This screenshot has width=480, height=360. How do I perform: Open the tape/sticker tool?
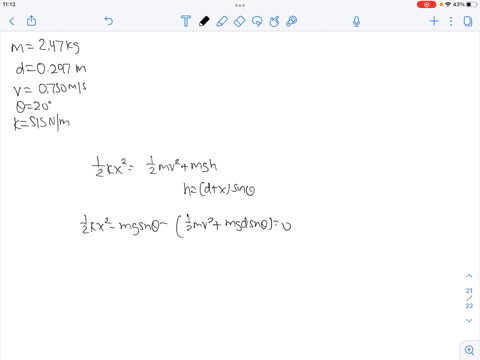pyautogui.click(x=292, y=21)
